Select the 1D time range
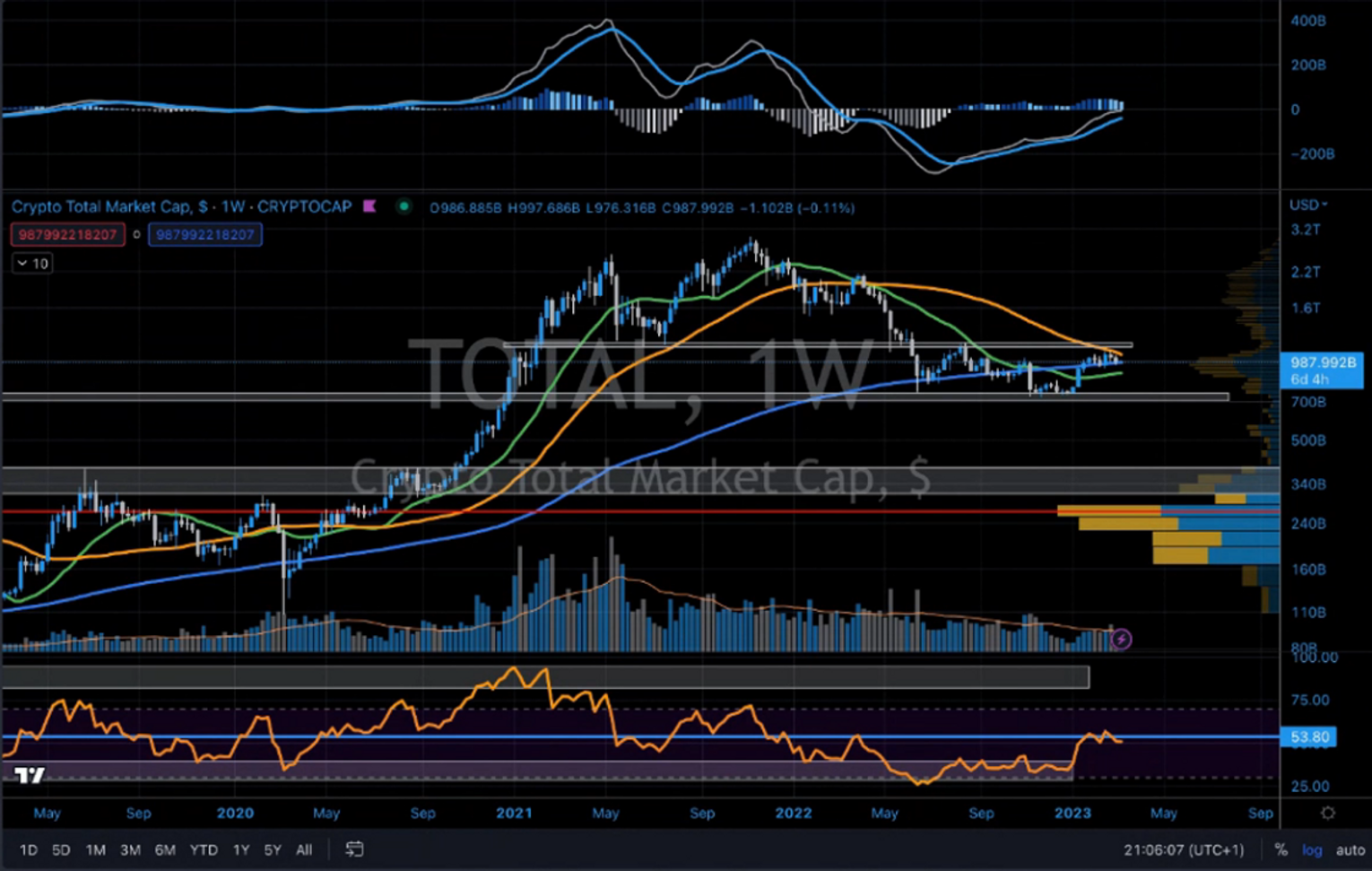Image resolution: width=1372 pixels, height=871 pixels. (29, 849)
